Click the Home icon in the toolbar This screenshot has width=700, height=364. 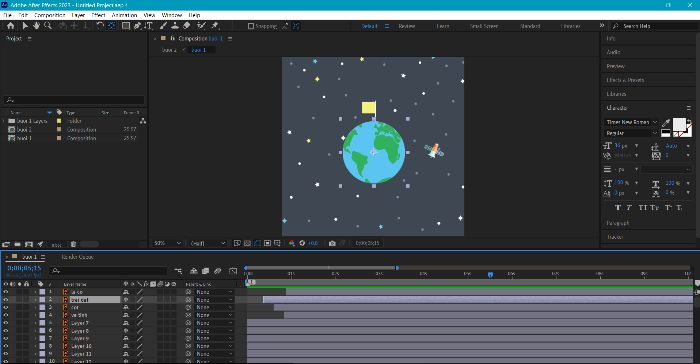point(11,26)
